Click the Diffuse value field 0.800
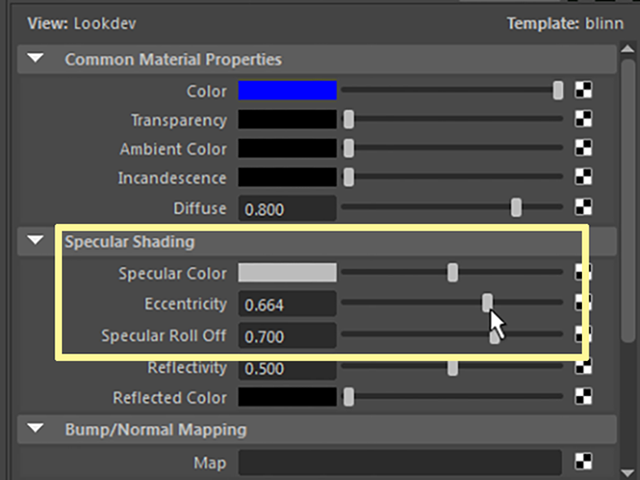Viewport: 640px width, 480px height. point(287,209)
